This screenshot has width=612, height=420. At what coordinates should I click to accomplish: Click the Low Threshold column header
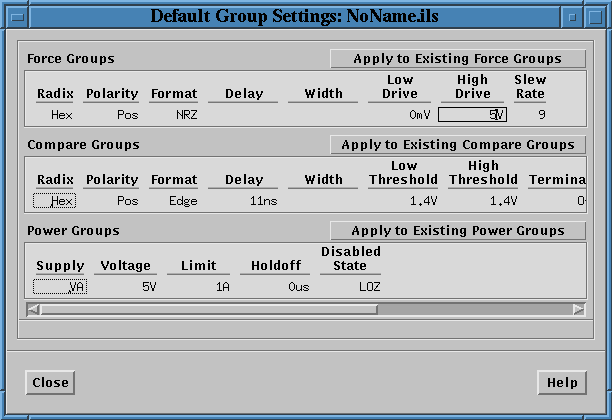click(403, 173)
